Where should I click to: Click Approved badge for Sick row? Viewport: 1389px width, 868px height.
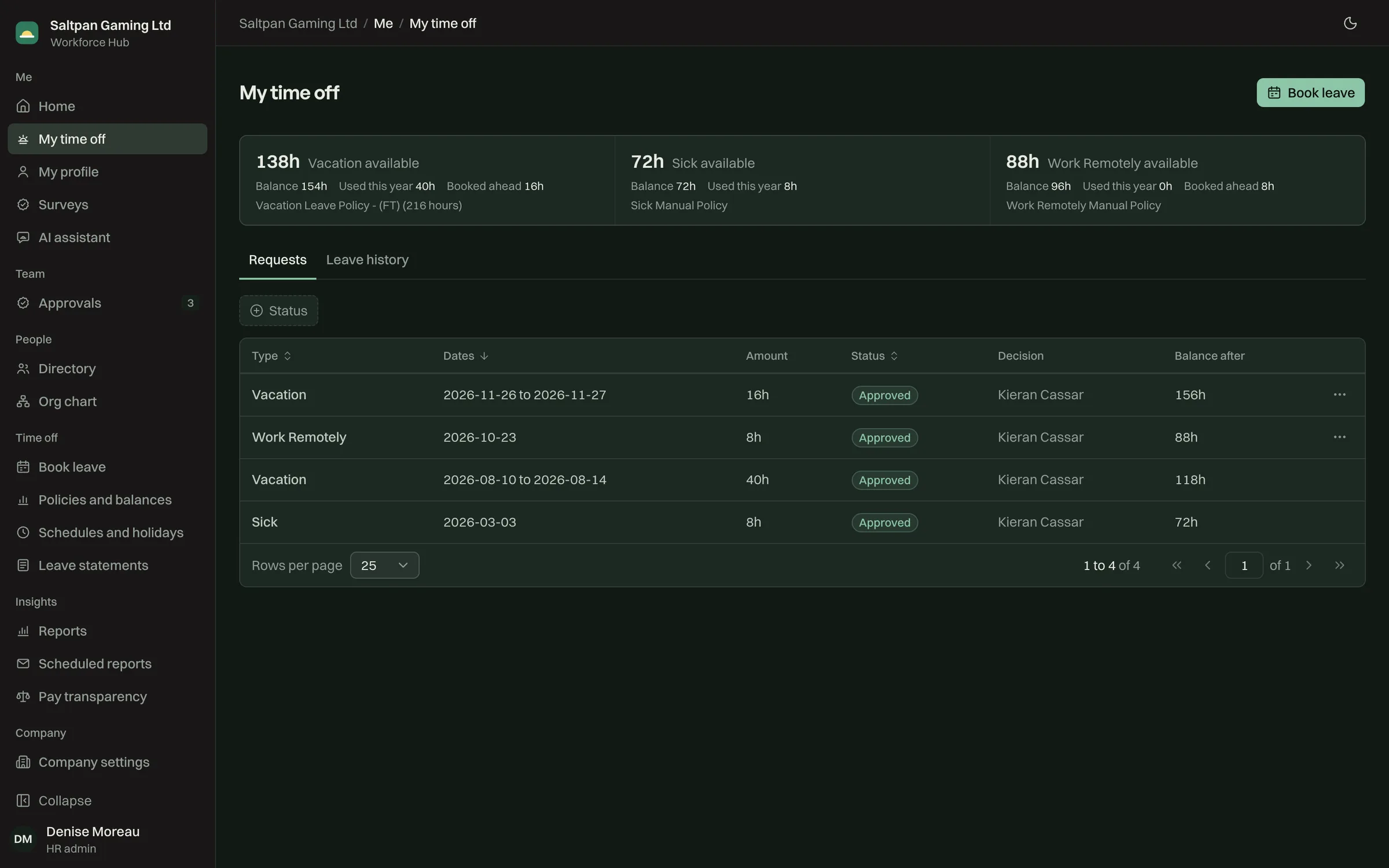pyautogui.click(x=884, y=523)
